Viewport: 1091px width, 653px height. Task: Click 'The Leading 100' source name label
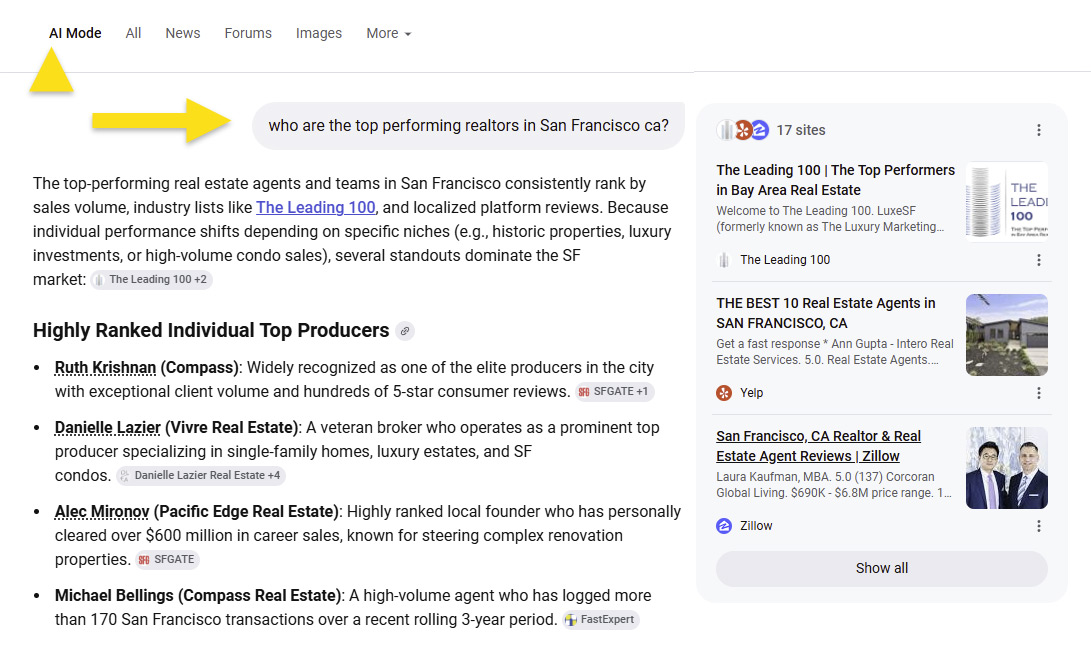785,260
